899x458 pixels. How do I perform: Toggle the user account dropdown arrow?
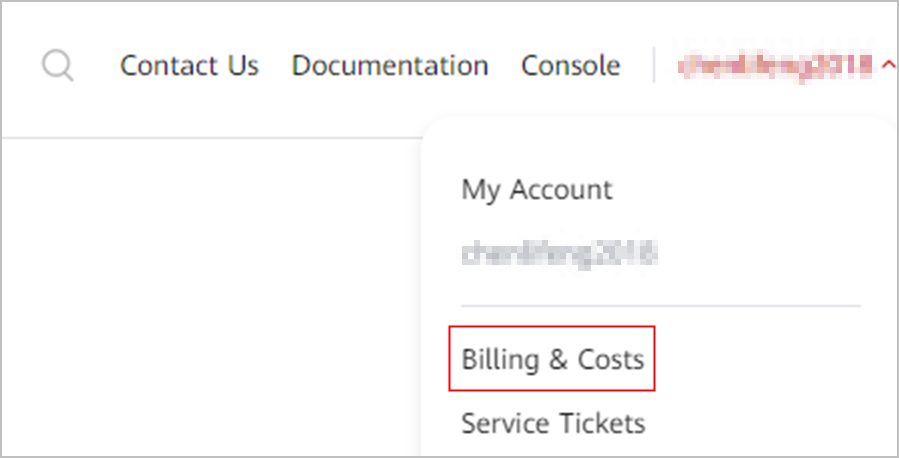(x=889, y=66)
